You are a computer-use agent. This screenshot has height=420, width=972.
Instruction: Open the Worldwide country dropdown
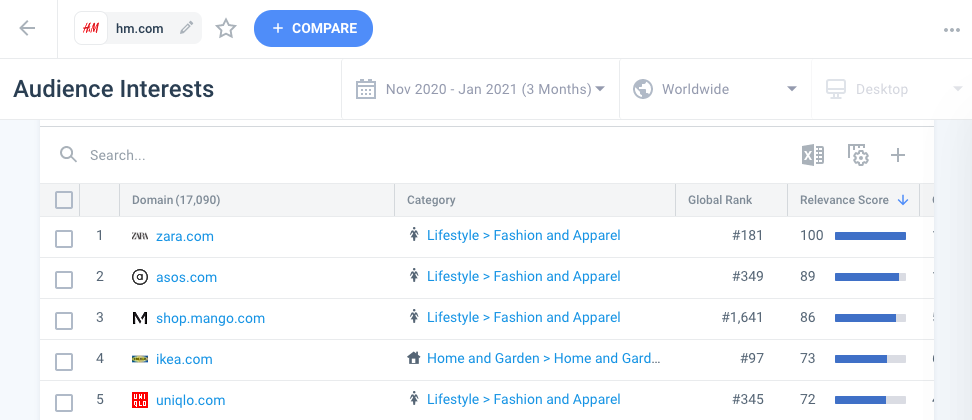coord(715,89)
